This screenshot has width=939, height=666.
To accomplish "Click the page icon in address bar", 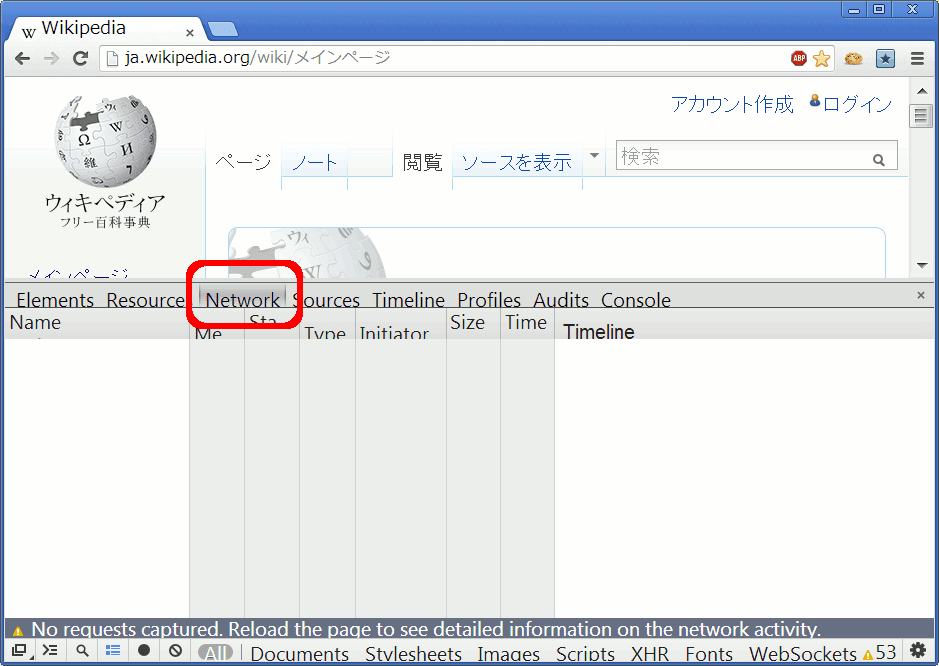I will click(111, 58).
